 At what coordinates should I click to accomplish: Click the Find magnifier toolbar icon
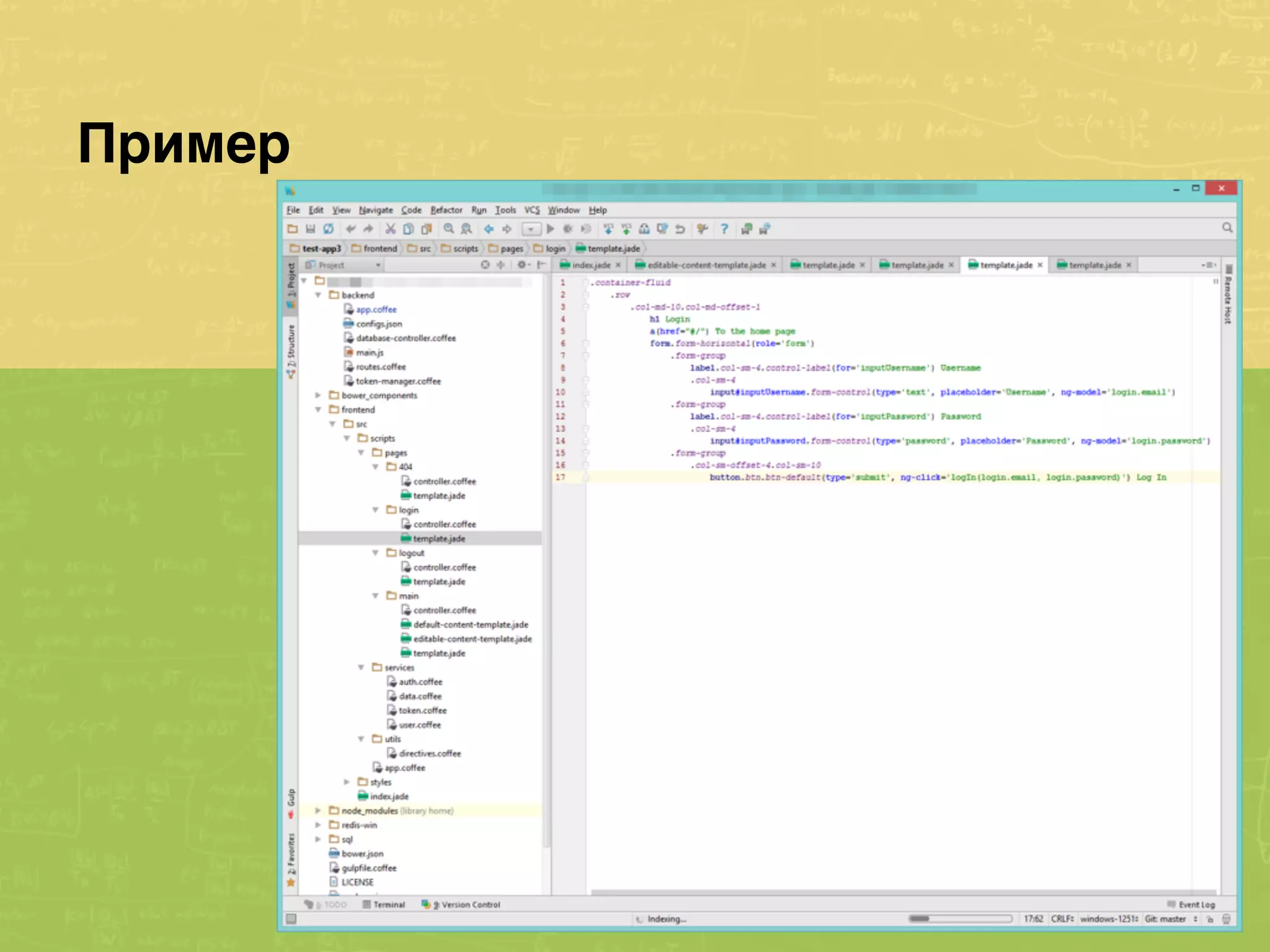coord(449,229)
